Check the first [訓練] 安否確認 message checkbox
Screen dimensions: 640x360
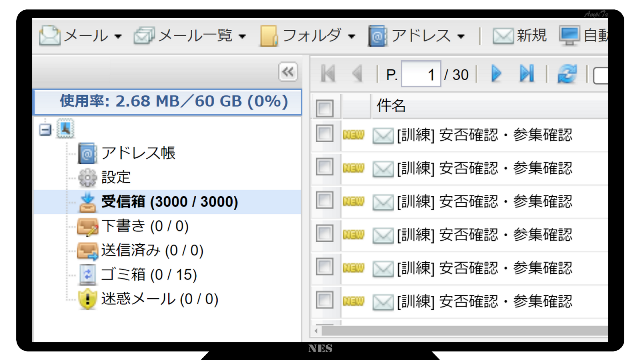(324, 133)
